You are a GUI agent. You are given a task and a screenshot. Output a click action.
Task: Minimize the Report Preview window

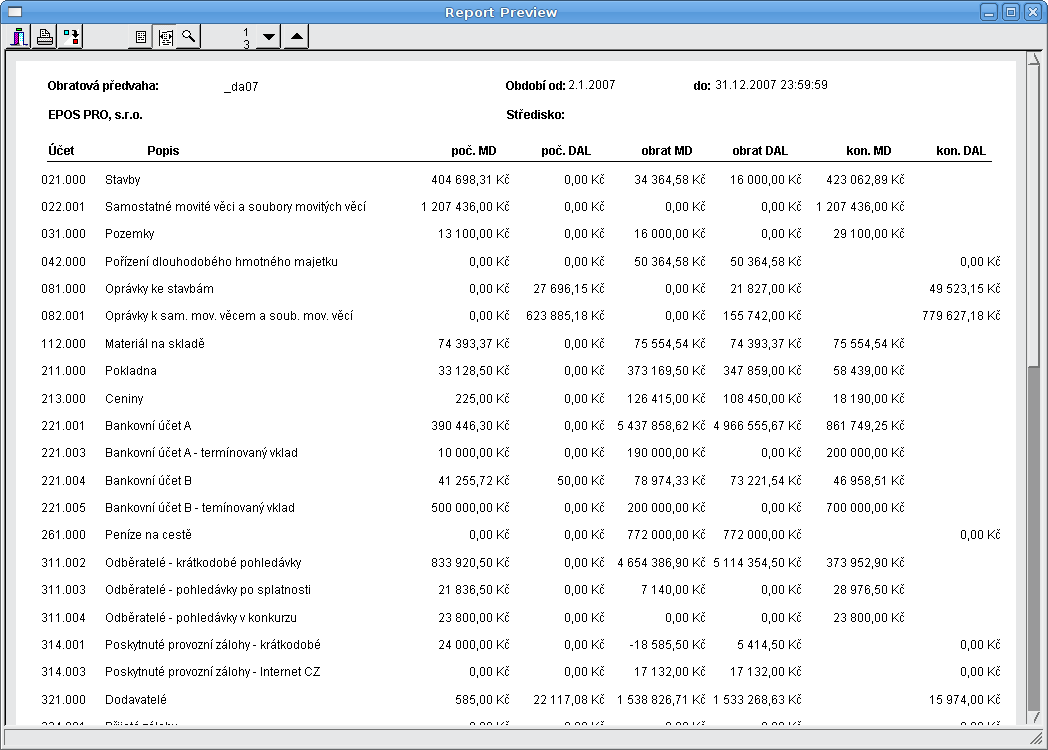tap(989, 12)
